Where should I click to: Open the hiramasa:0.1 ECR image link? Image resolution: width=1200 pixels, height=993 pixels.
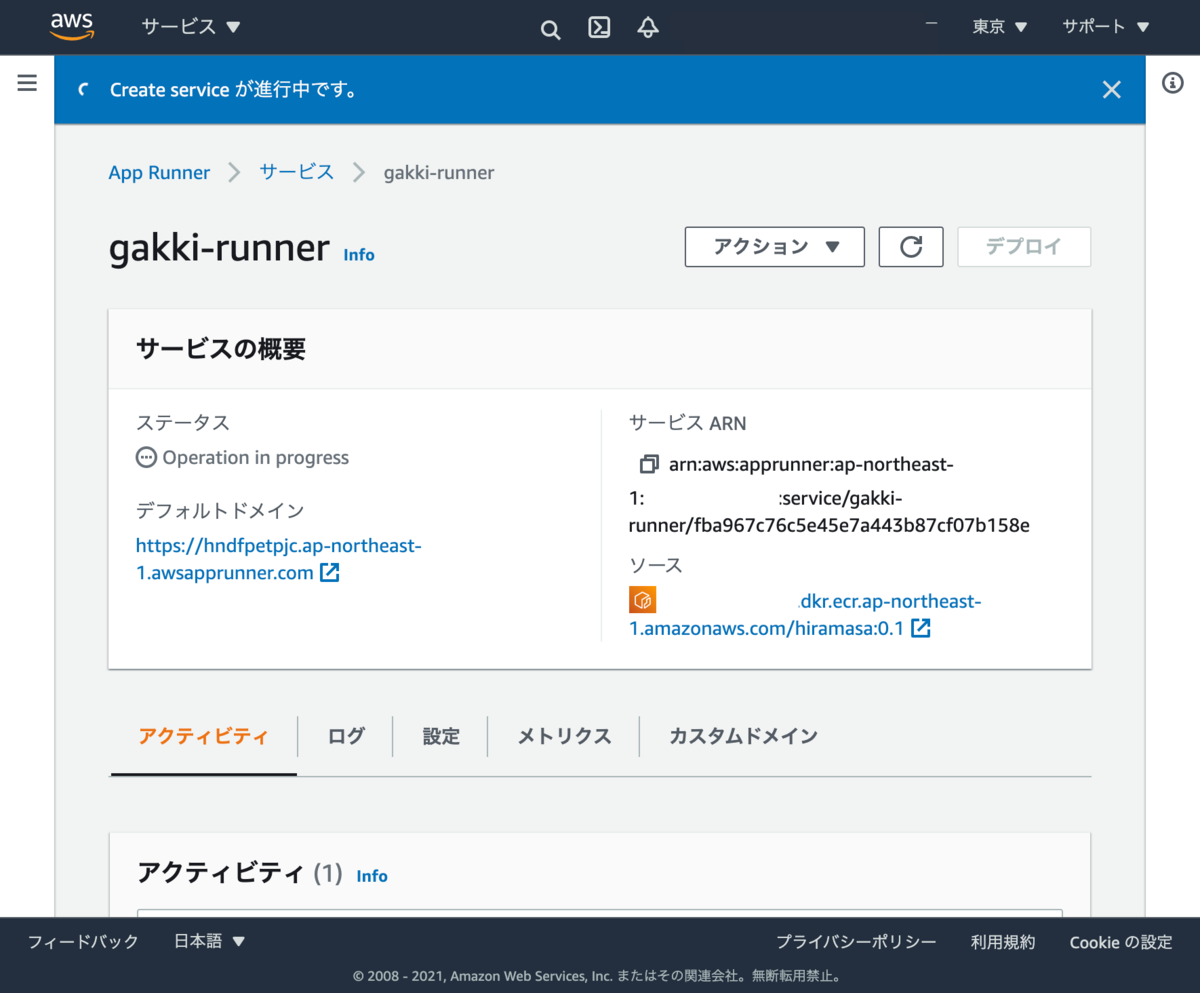(806, 615)
